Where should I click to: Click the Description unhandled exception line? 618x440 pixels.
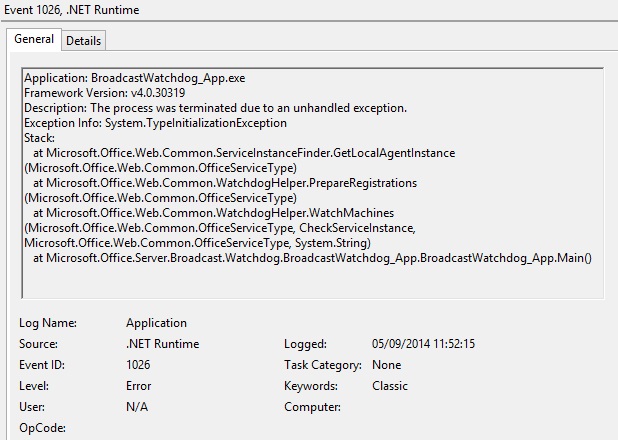[216, 108]
